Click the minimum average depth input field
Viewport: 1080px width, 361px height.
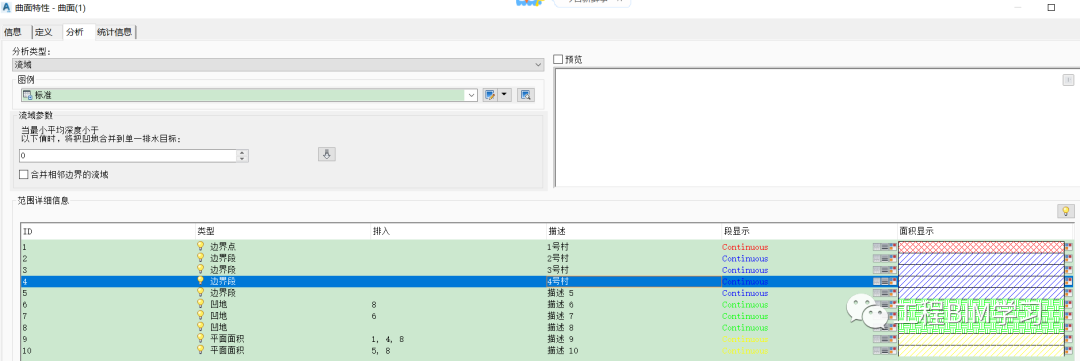point(127,156)
